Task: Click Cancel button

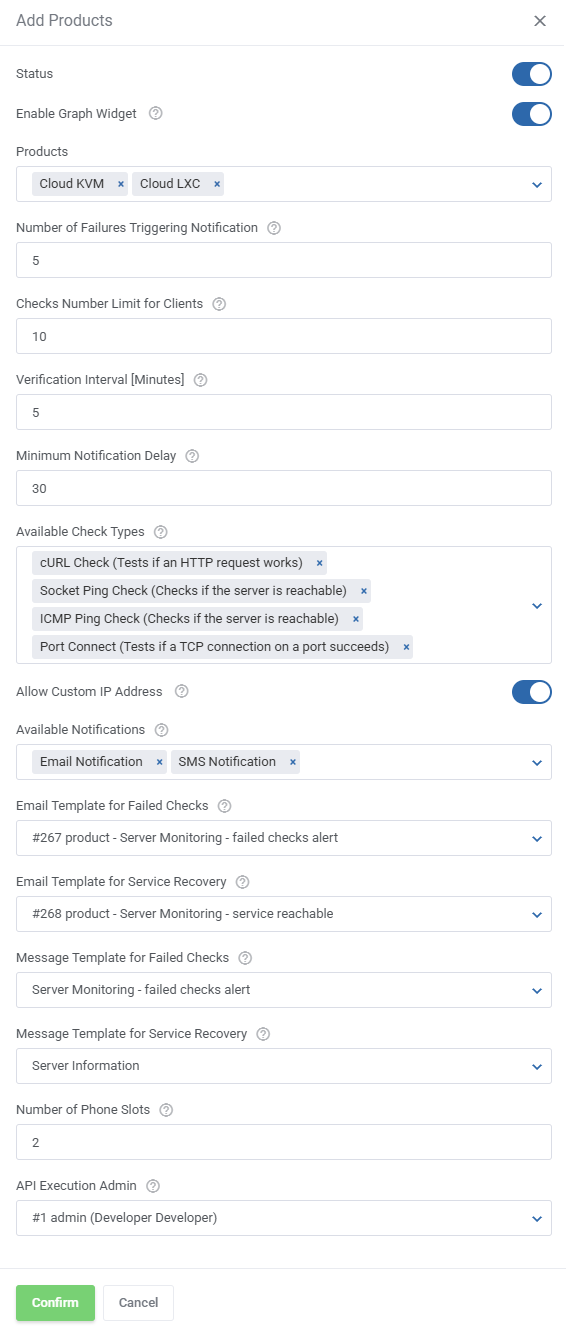Action: point(138,1303)
